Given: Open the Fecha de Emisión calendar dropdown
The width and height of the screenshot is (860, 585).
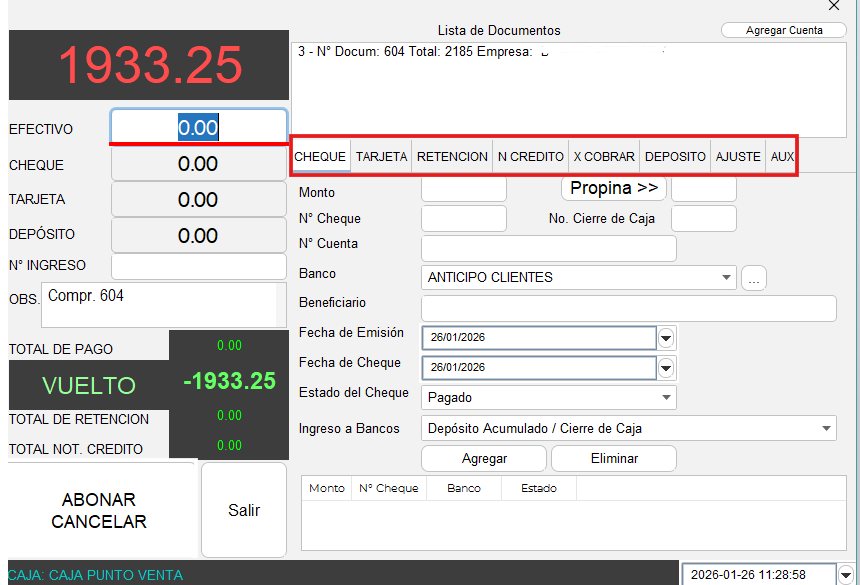Looking at the screenshot, I should [x=666, y=338].
